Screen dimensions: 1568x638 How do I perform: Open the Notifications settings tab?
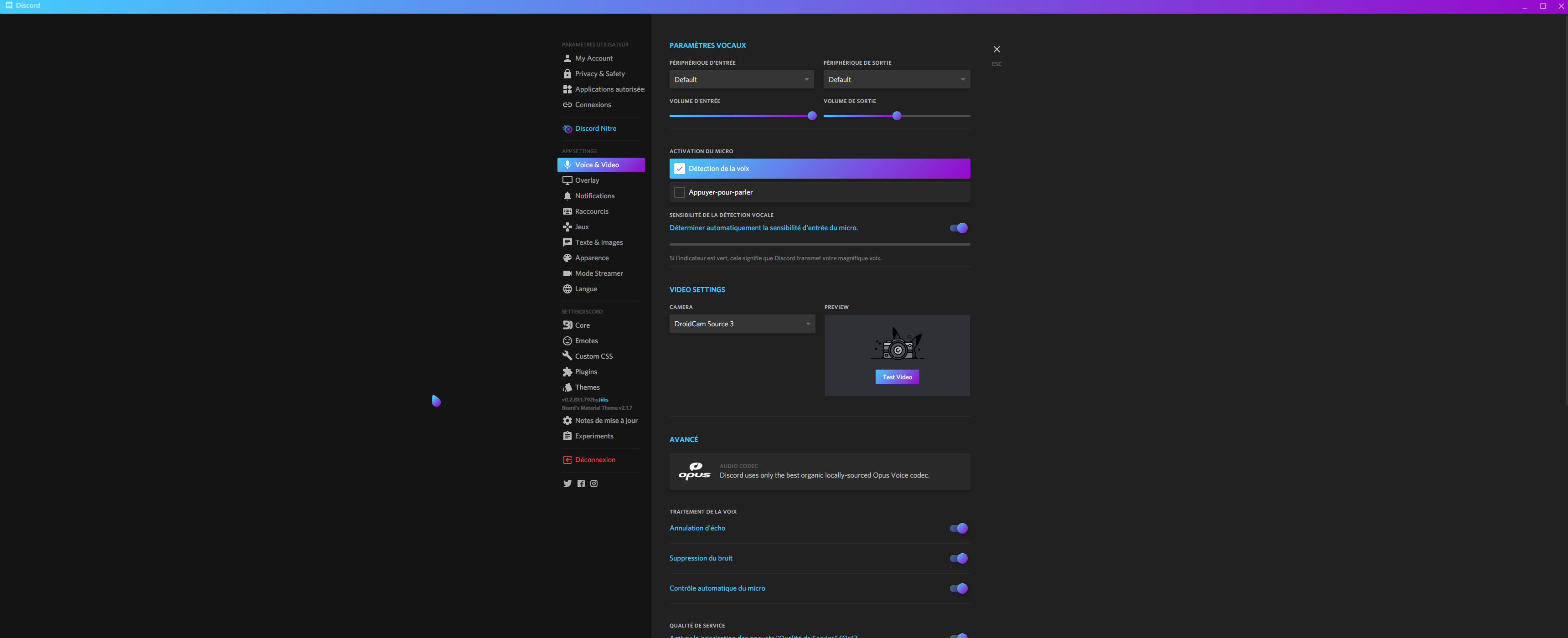[x=594, y=196]
